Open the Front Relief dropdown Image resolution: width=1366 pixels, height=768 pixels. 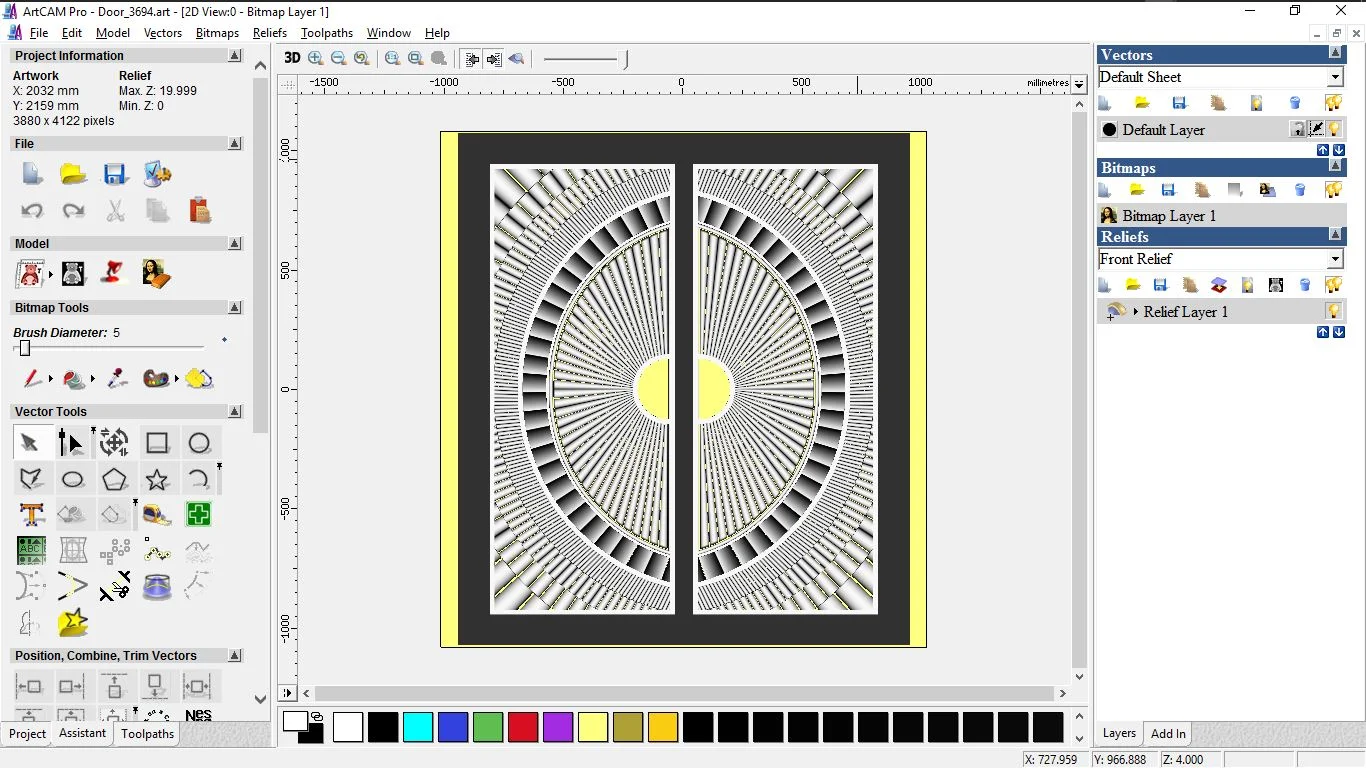tap(1335, 259)
